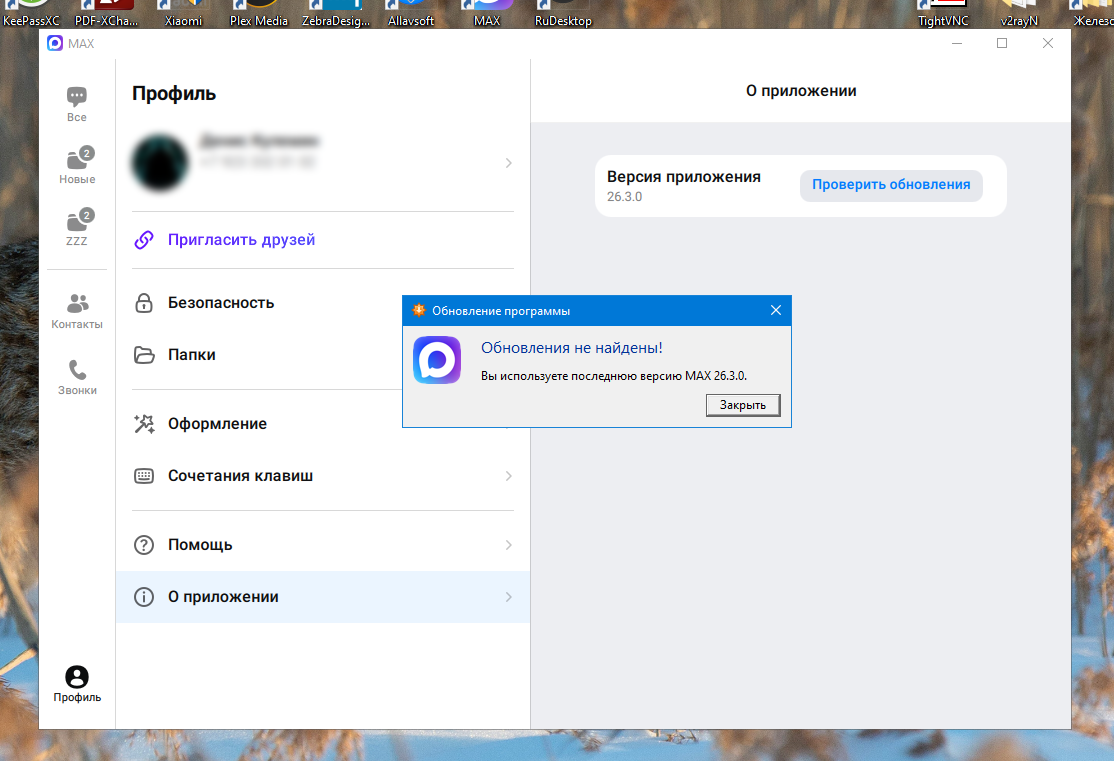
Task: Click the magic wand Оформление icon
Action: pos(144,423)
